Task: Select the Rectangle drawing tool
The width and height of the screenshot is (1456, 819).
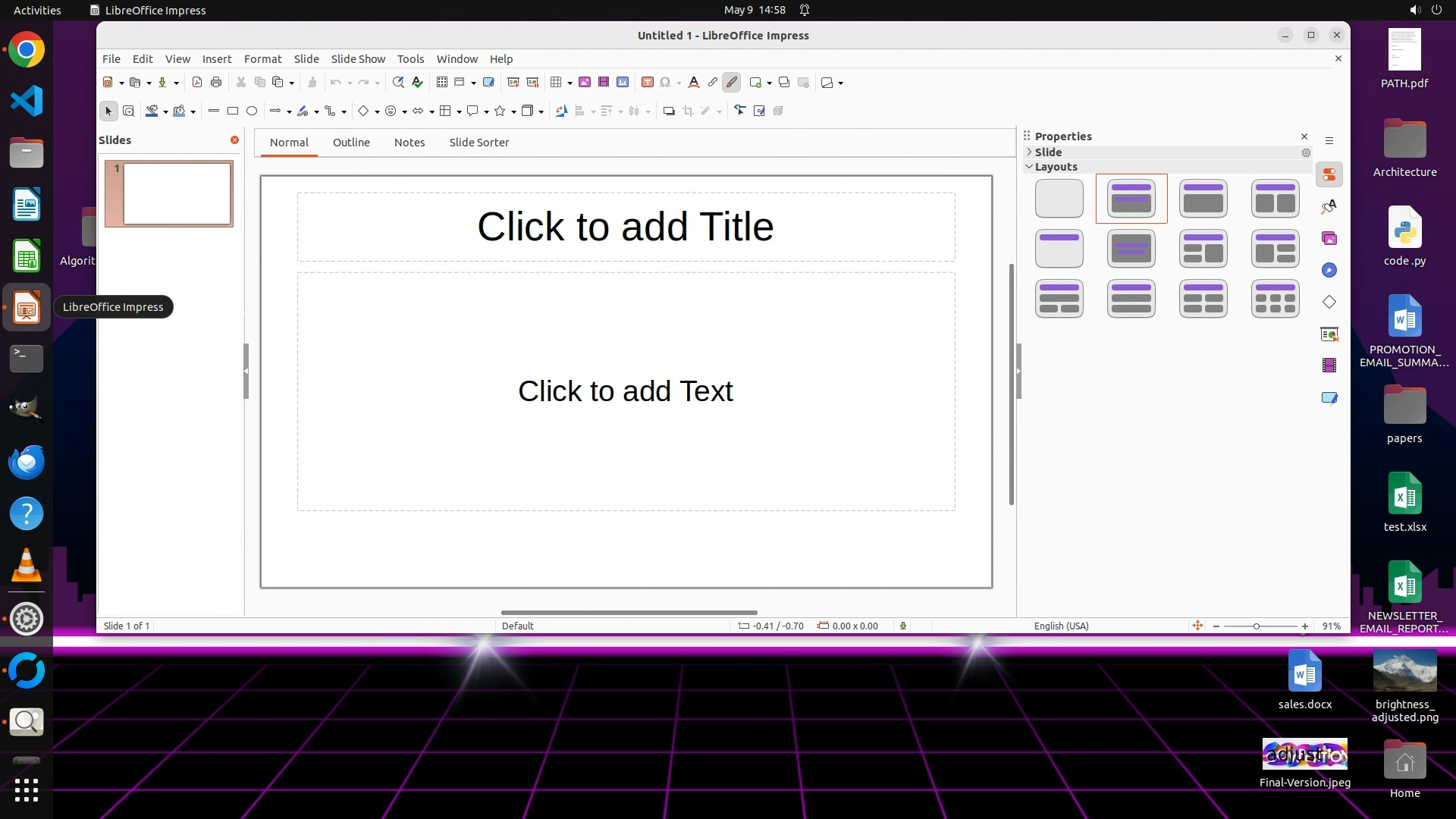Action: pos(233,111)
